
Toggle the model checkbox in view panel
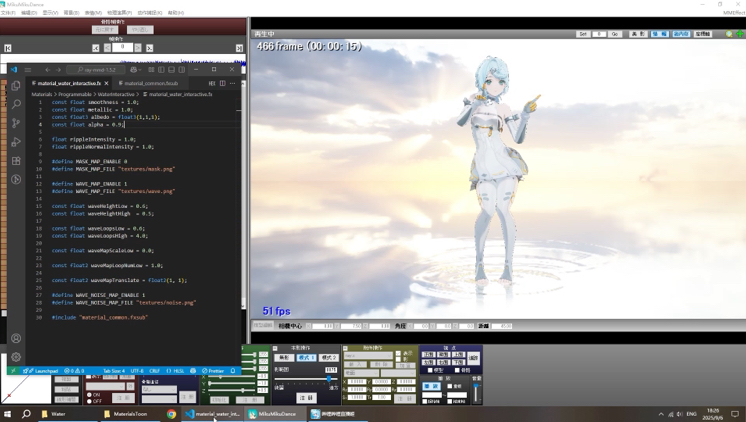431,370
